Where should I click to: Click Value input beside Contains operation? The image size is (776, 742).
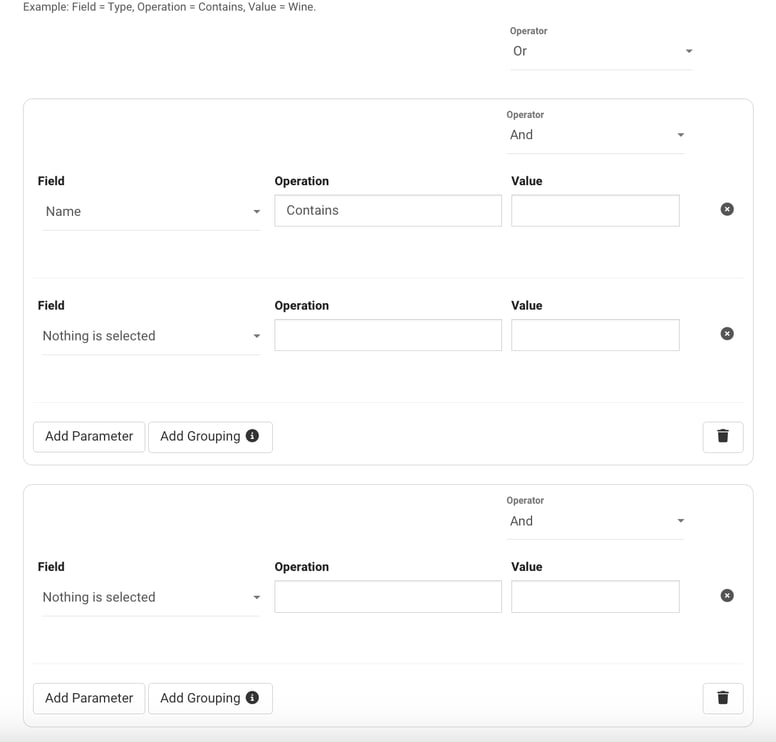pyautogui.click(x=595, y=211)
